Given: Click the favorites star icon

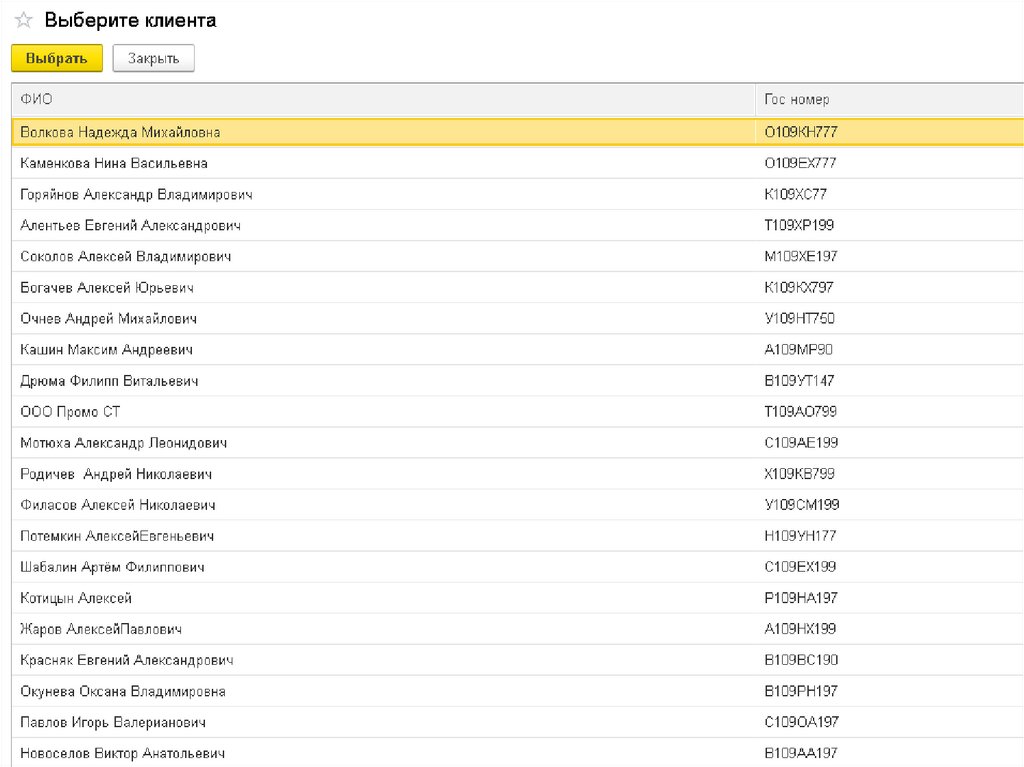Looking at the screenshot, I should coord(23,21).
